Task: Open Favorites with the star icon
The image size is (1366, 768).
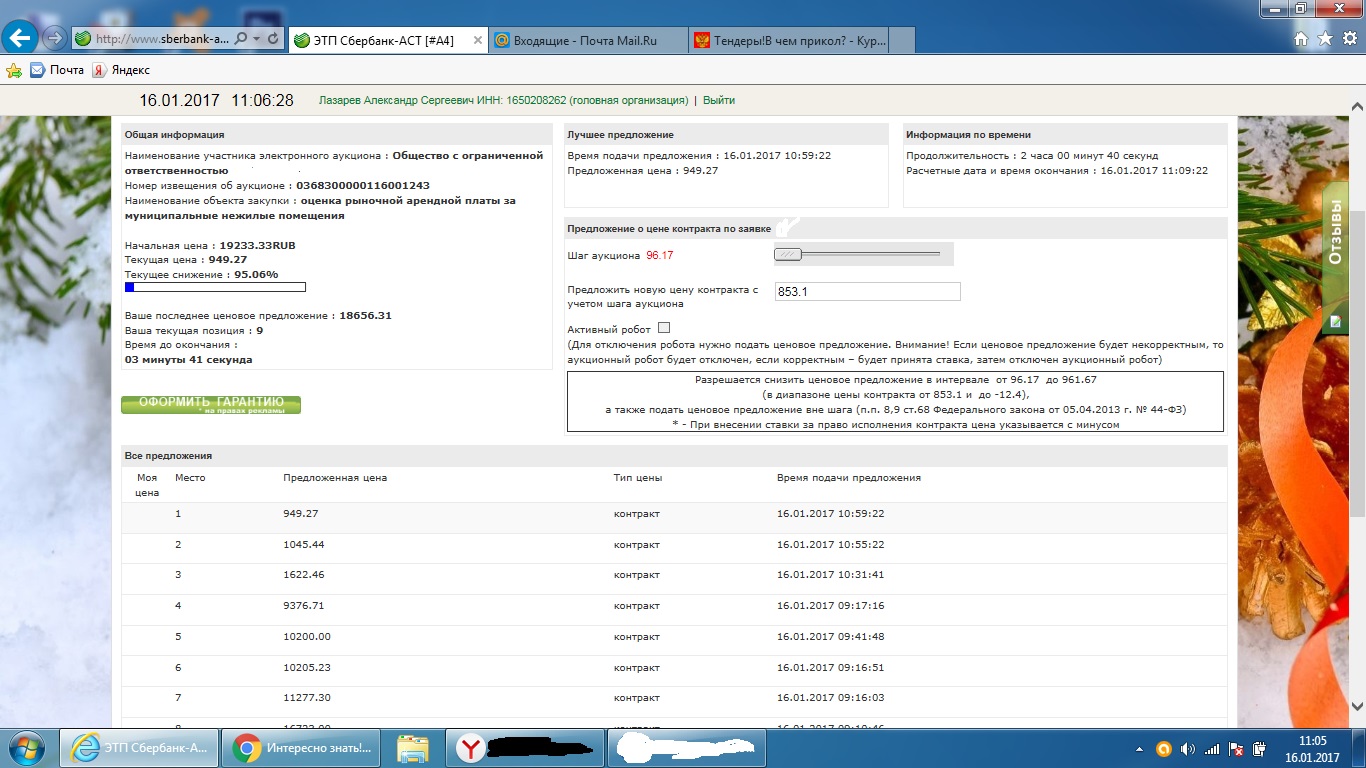Action: (x=1325, y=39)
